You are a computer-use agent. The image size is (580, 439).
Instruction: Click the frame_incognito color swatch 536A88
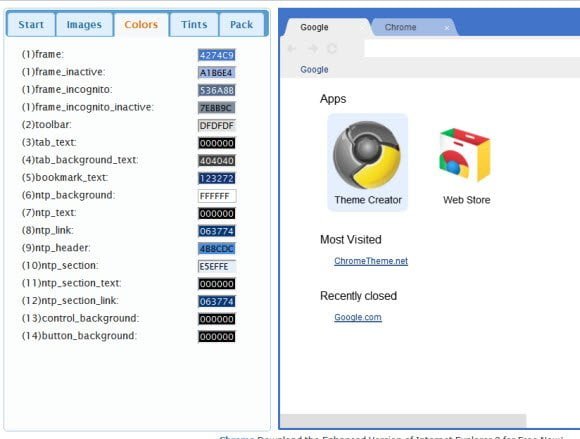217,90
